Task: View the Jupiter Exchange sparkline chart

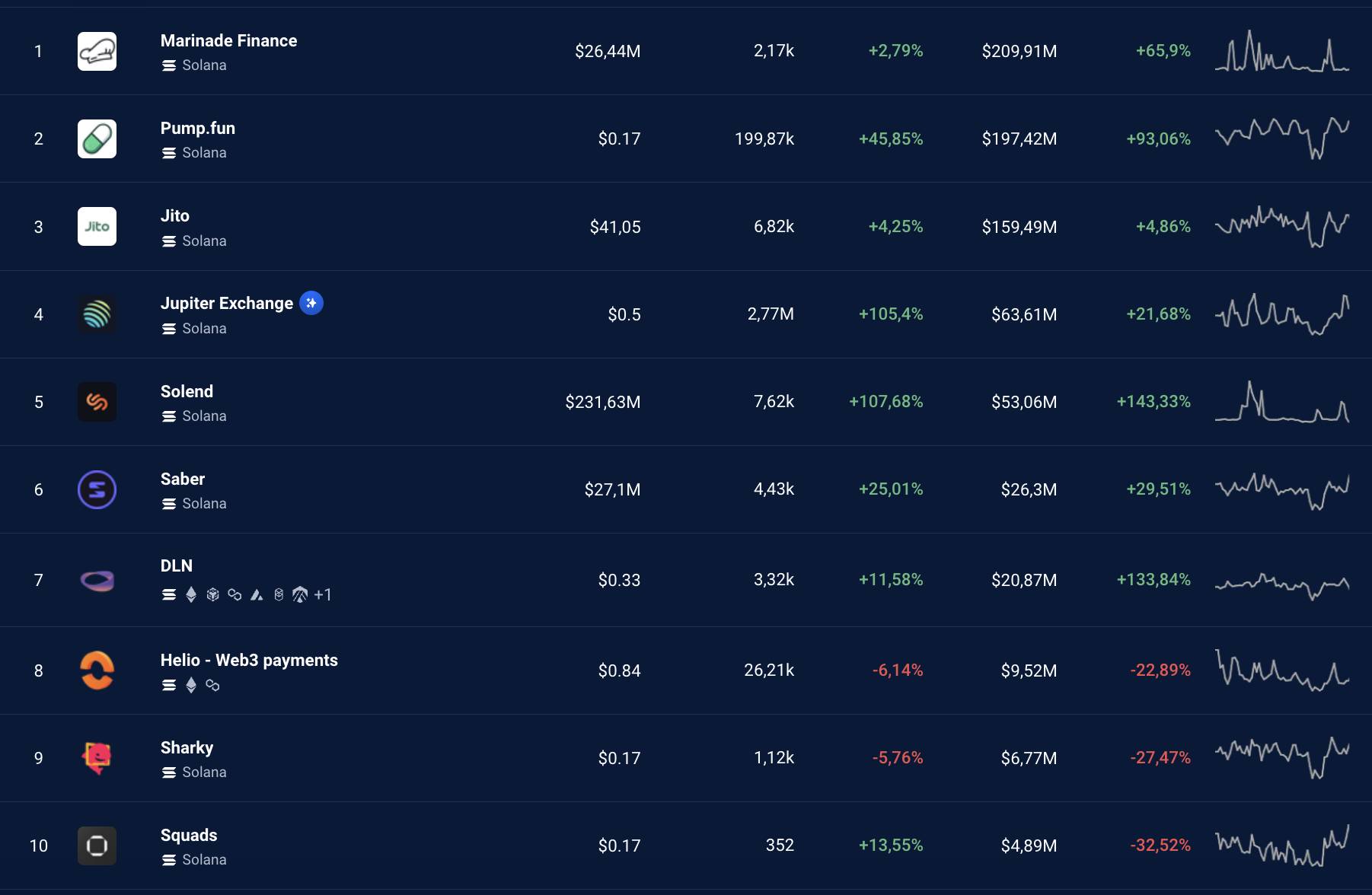Action: (1282, 314)
